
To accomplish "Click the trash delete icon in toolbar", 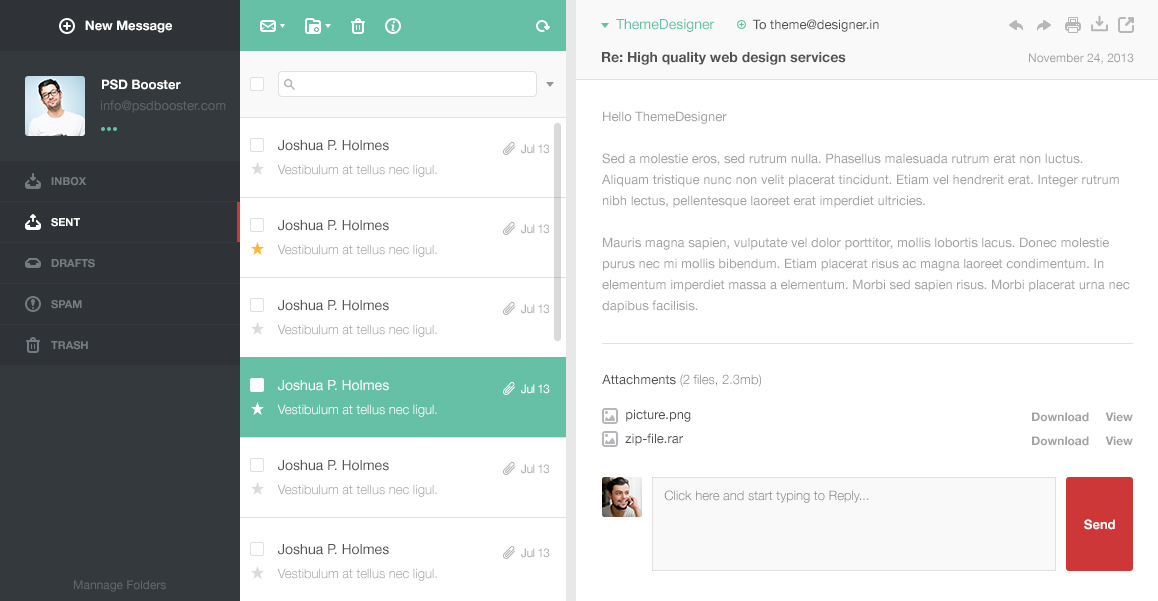I will [358, 26].
